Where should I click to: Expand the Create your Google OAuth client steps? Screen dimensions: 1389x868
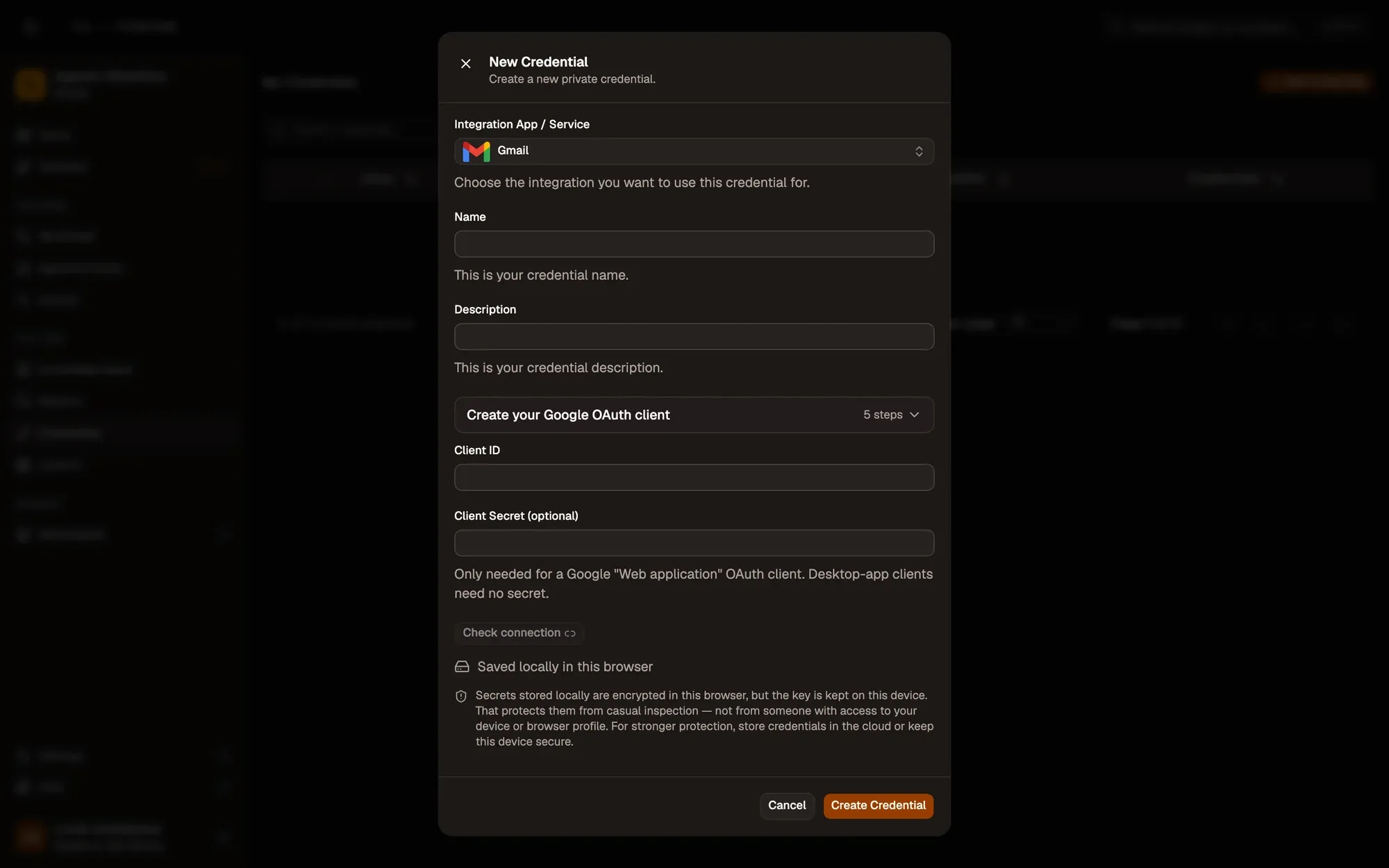click(694, 415)
